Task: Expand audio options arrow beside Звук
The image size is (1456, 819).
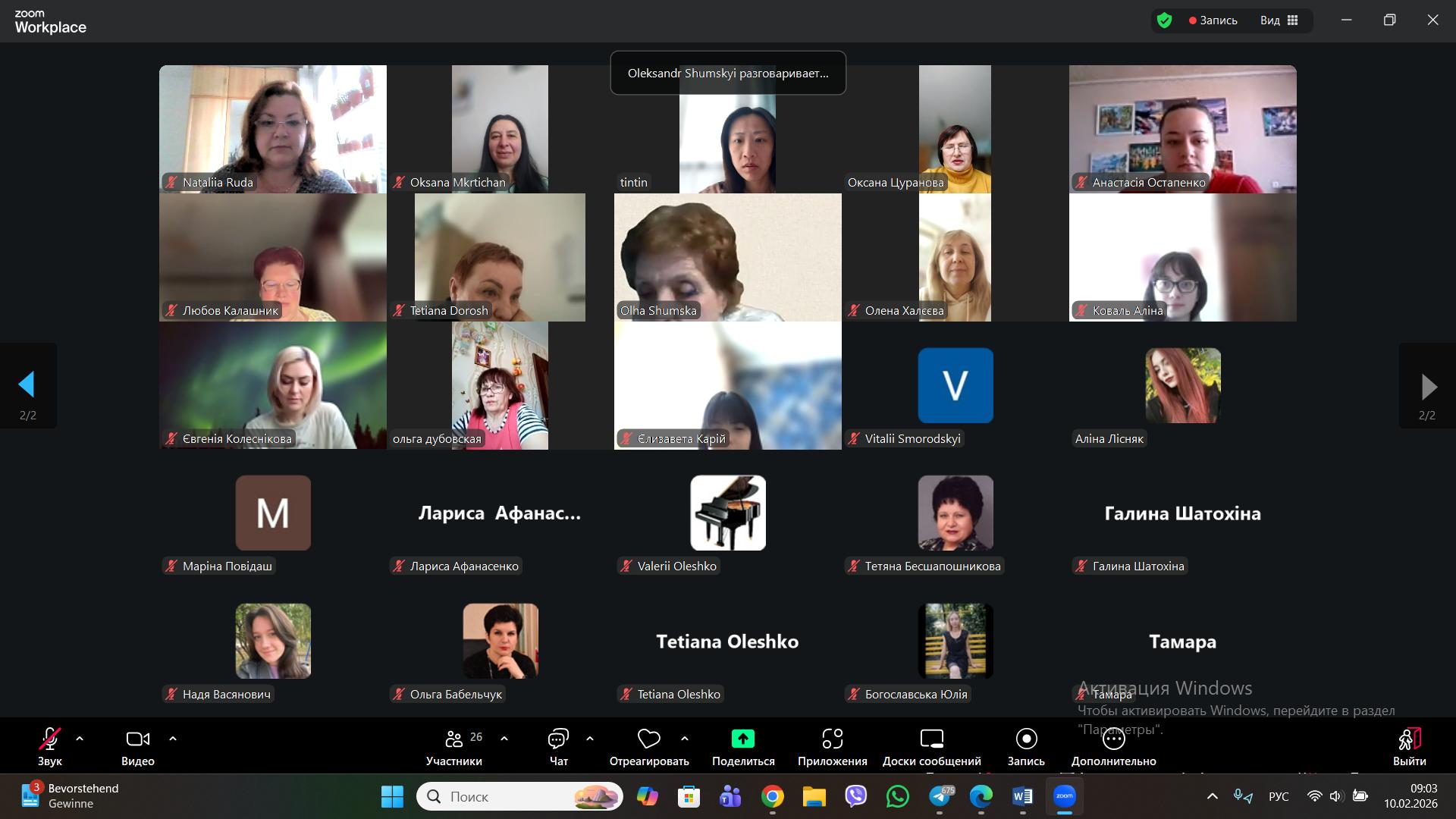Action: tap(80, 738)
